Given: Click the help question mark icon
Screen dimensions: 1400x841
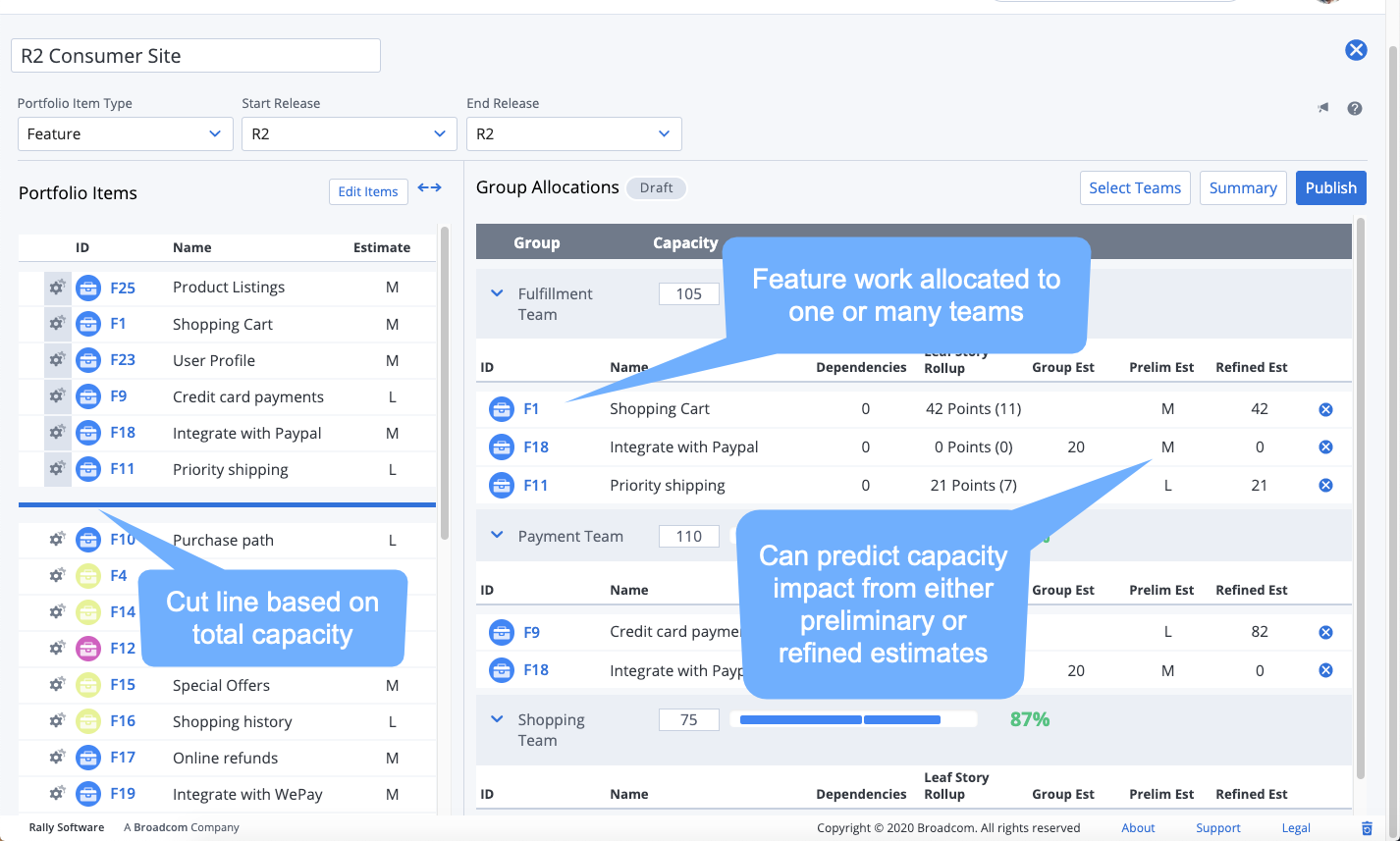Looking at the screenshot, I should pyautogui.click(x=1355, y=109).
